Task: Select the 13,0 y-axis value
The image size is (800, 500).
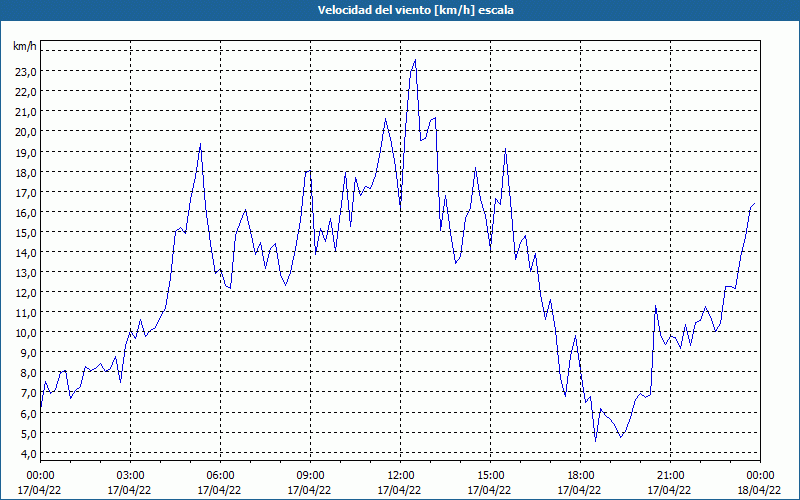Action: point(26,273)
